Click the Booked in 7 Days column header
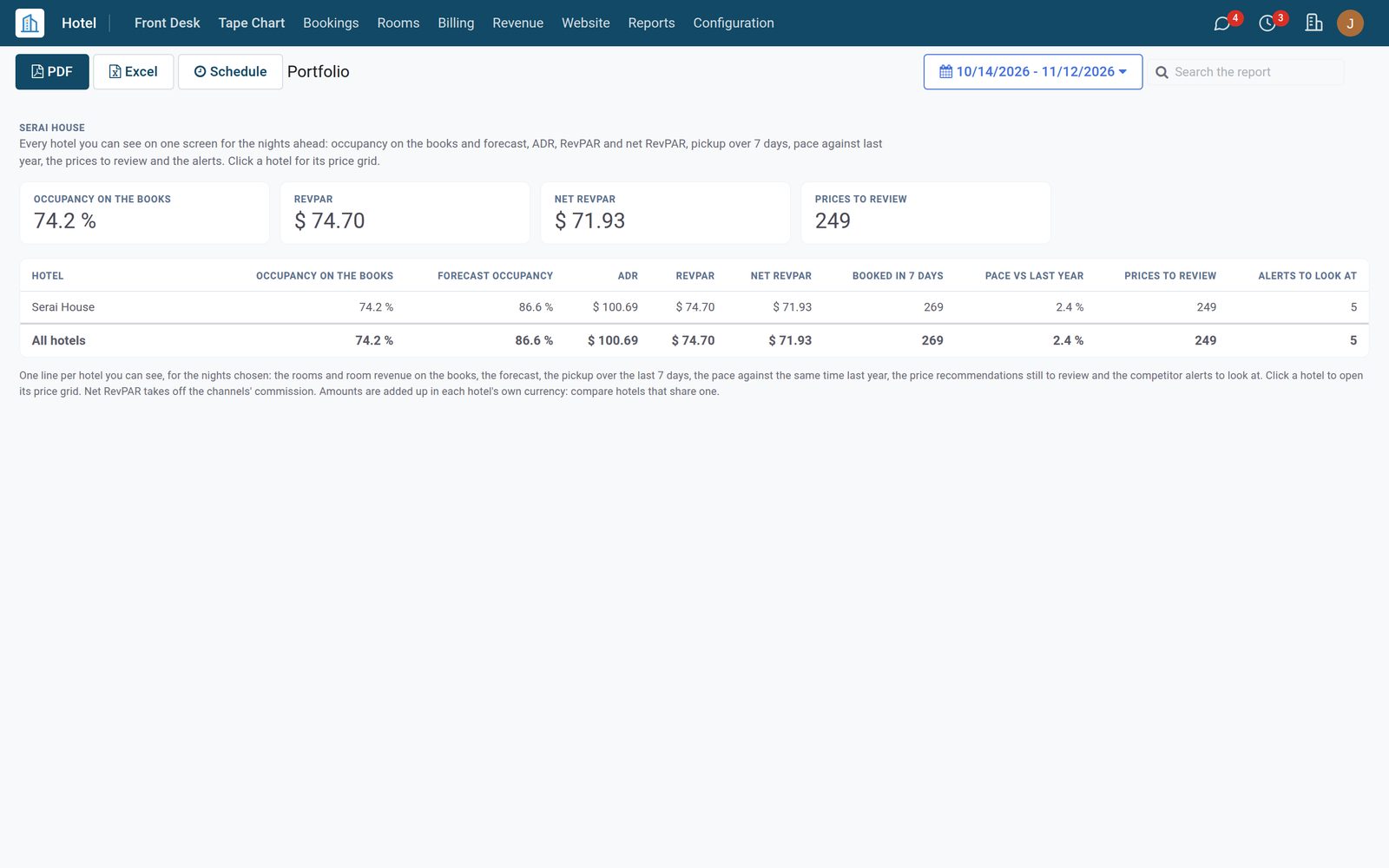Image resolution: width=1389 pixels, height=868 pixels. click(898, 276)
